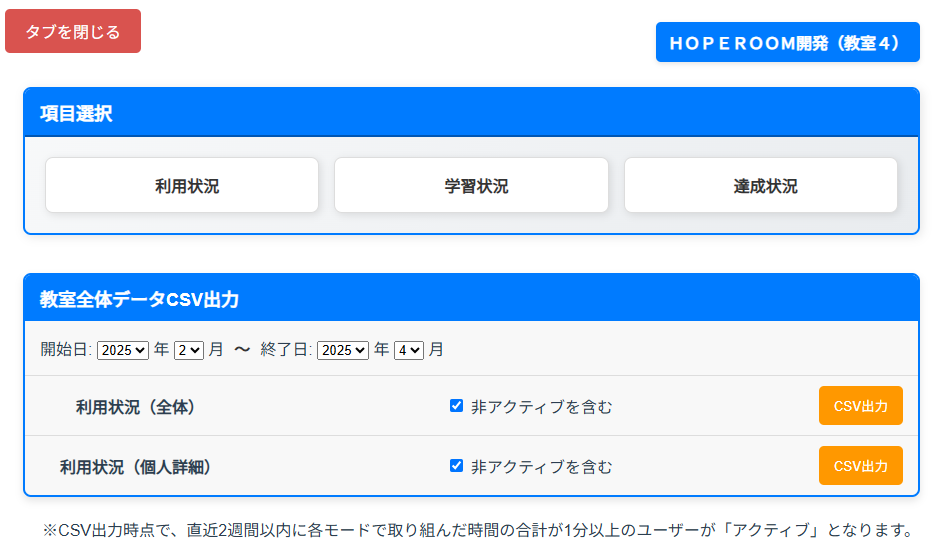Click 非アクティブを含む label text in 全体 row
This screenshot has width=934, height=556.
(541, 407)
